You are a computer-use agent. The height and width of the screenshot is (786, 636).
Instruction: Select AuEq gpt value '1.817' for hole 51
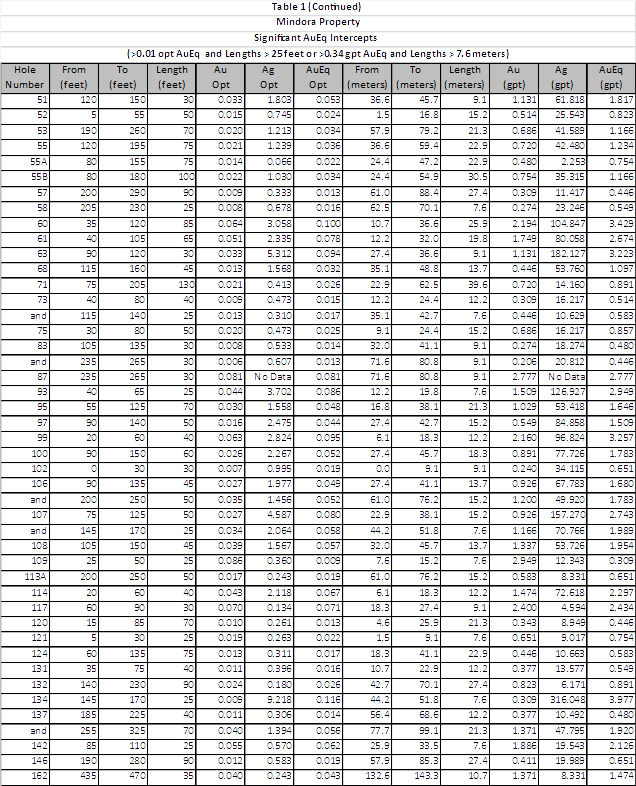tap(621, 100)
